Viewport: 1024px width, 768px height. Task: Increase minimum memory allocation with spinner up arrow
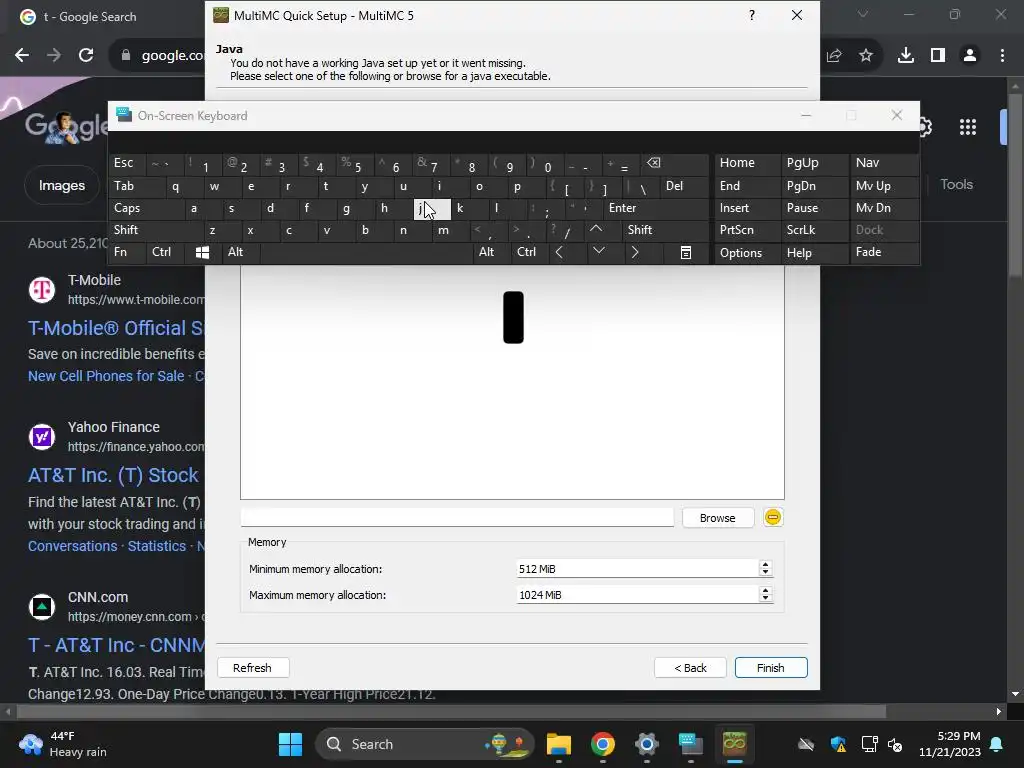pos(765,565)
